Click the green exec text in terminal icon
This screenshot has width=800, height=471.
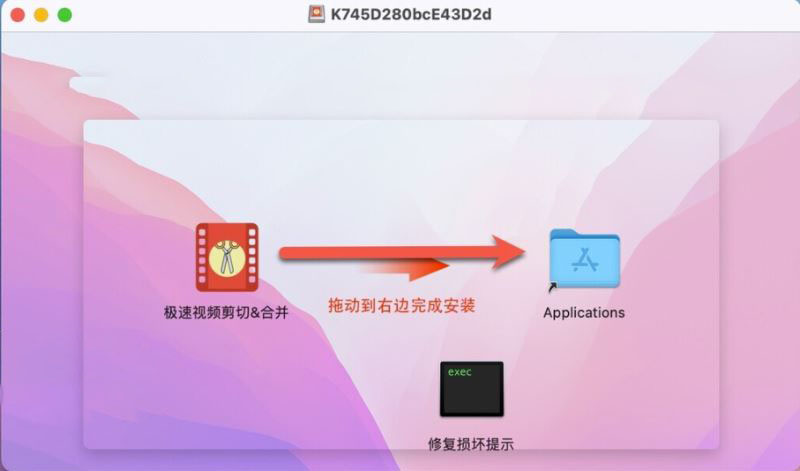coord(460,372)
